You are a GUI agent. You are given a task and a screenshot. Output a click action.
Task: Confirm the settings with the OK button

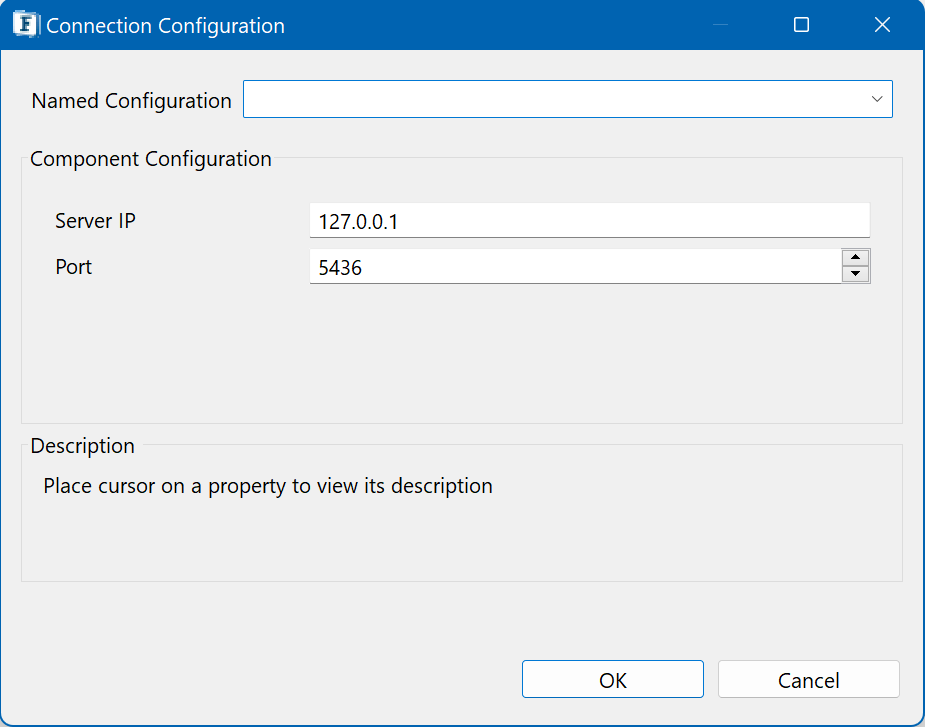[x=612, y=680]
